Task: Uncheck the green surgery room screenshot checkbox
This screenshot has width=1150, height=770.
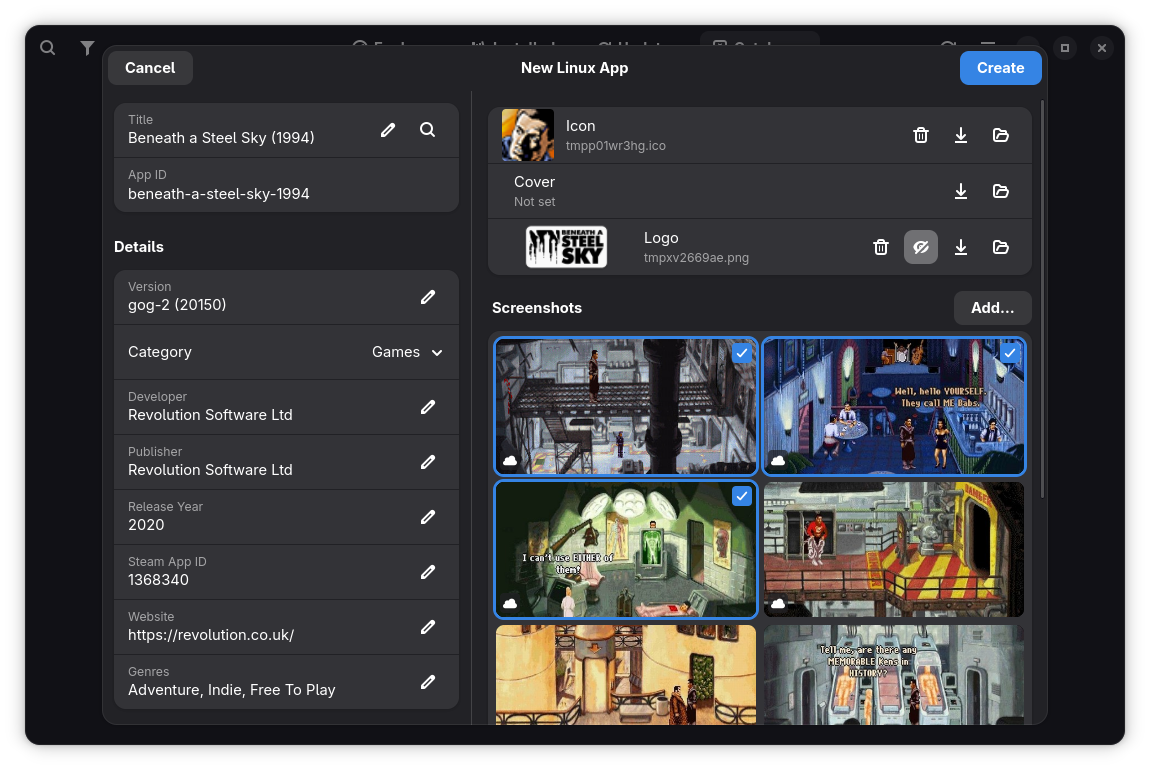Action: [x=741, y=496]
